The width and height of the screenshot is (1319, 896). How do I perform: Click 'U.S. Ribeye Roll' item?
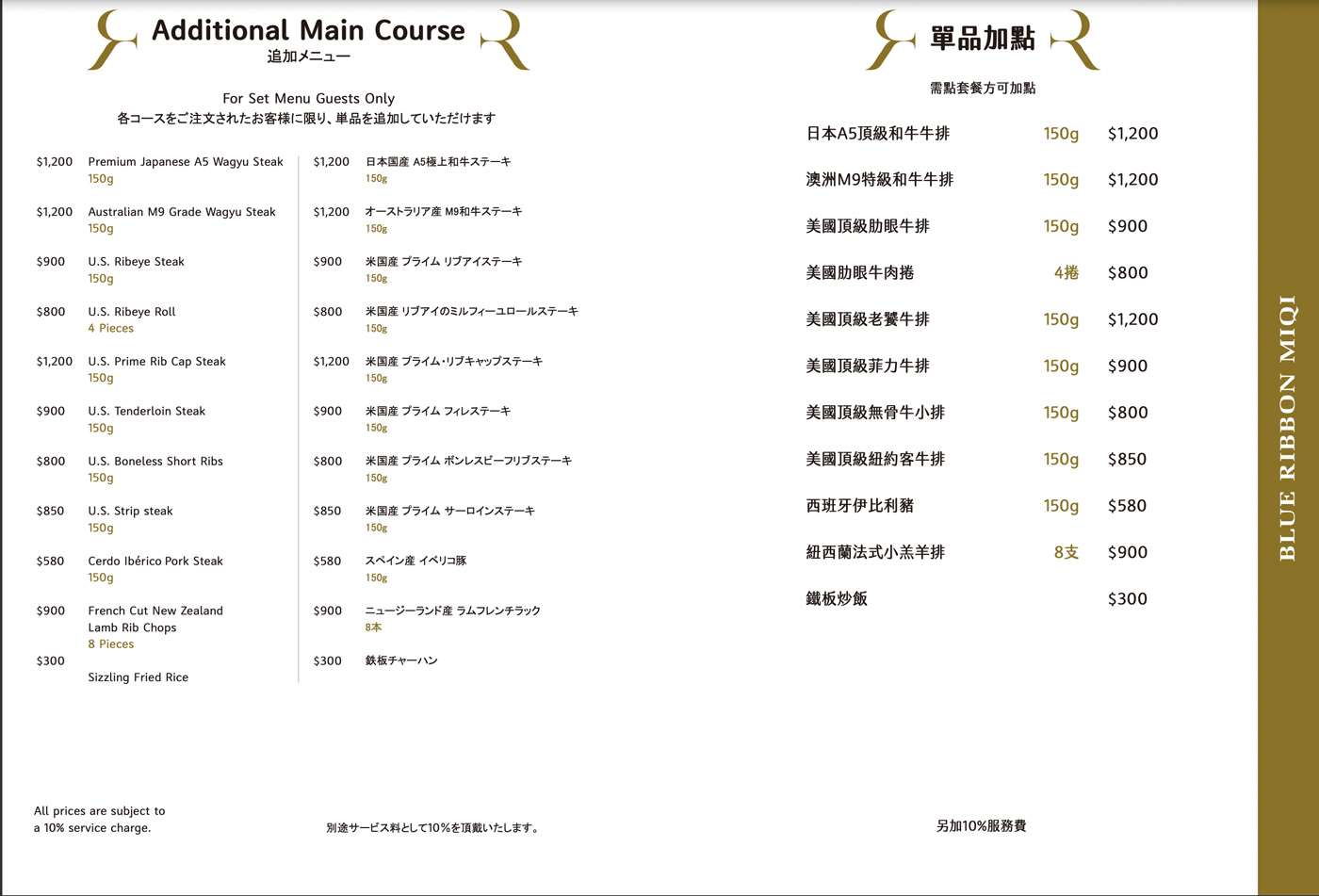pos(132,312)
